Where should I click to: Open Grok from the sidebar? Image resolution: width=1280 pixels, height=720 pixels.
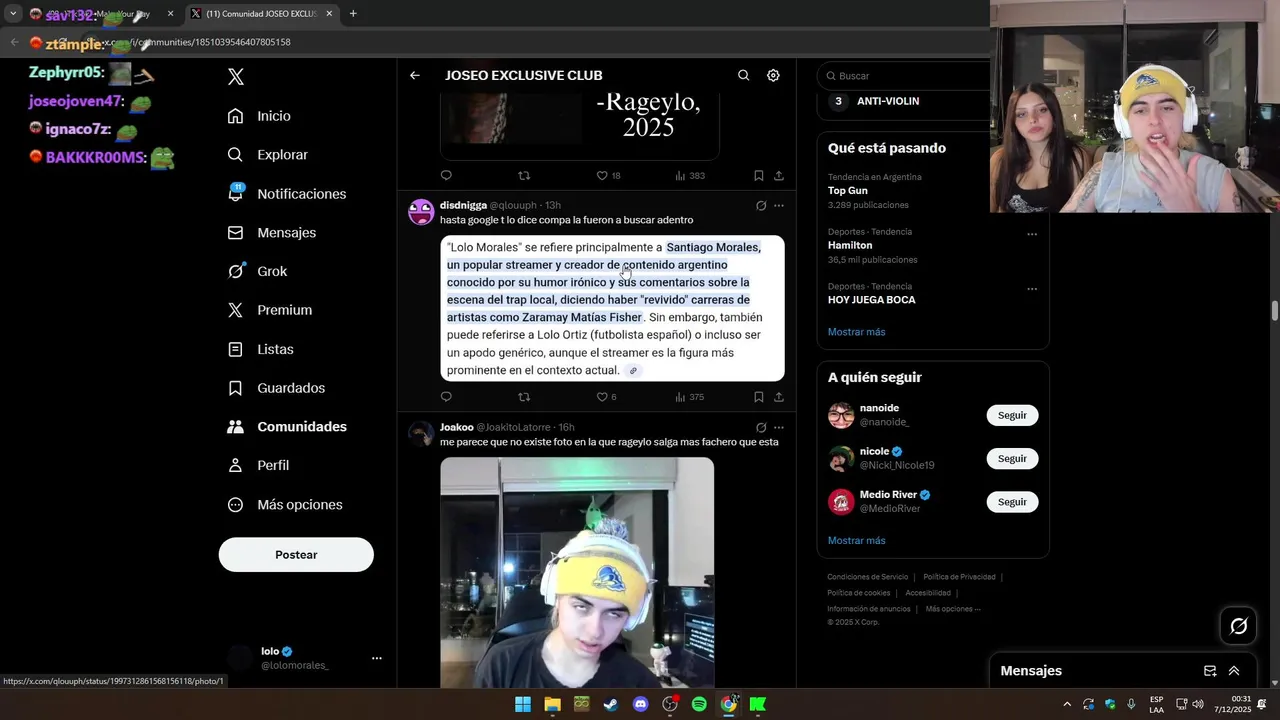click(257, 271)
